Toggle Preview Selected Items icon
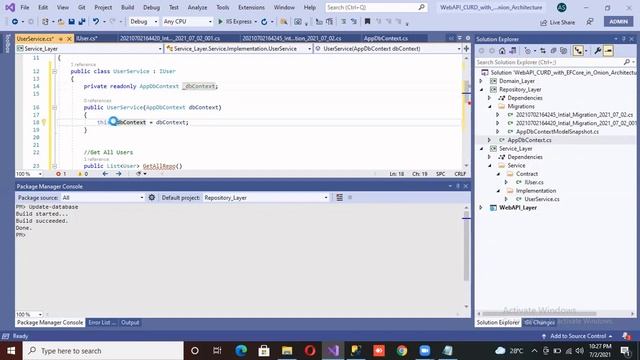Image resolution: width=640 pixels, height=360 pixels. (608, 51)
